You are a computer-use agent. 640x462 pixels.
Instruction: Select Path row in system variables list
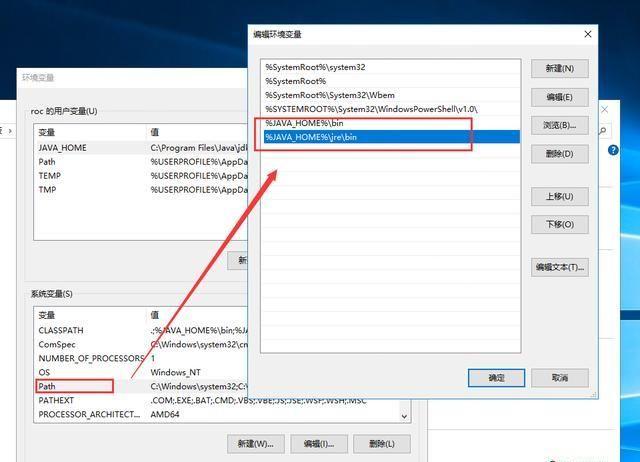141,386
